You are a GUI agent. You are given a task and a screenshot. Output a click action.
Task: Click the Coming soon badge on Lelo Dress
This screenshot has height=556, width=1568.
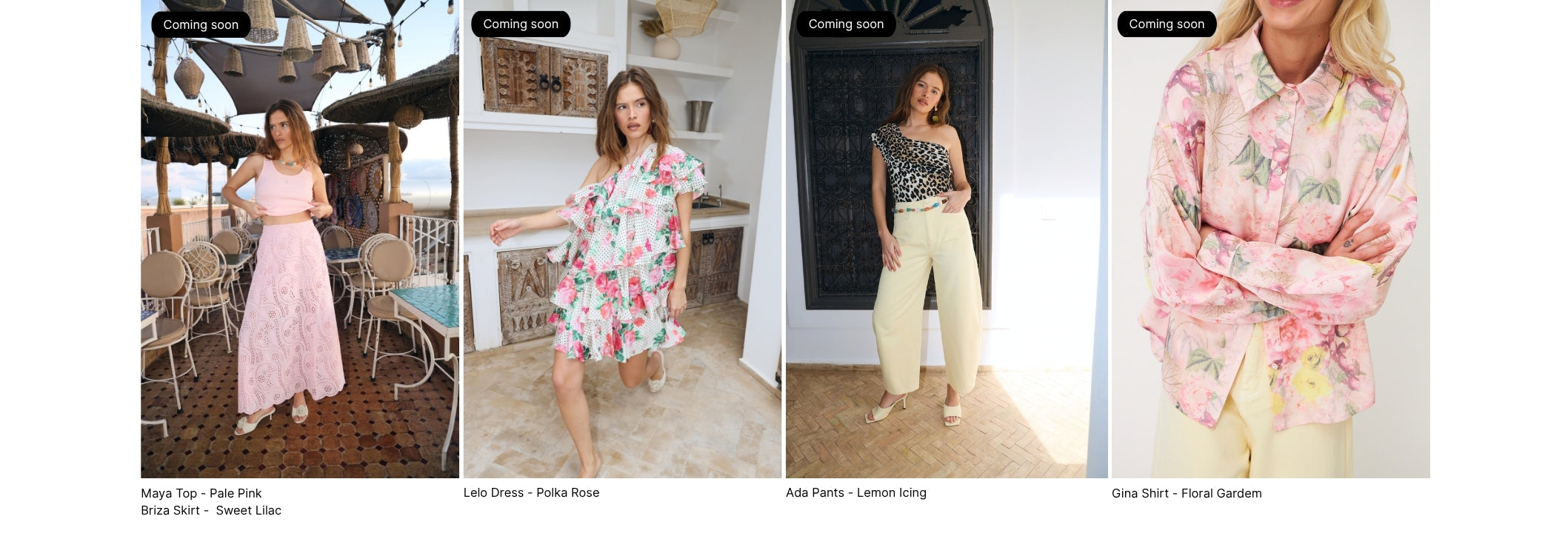(x=521, y=24)
